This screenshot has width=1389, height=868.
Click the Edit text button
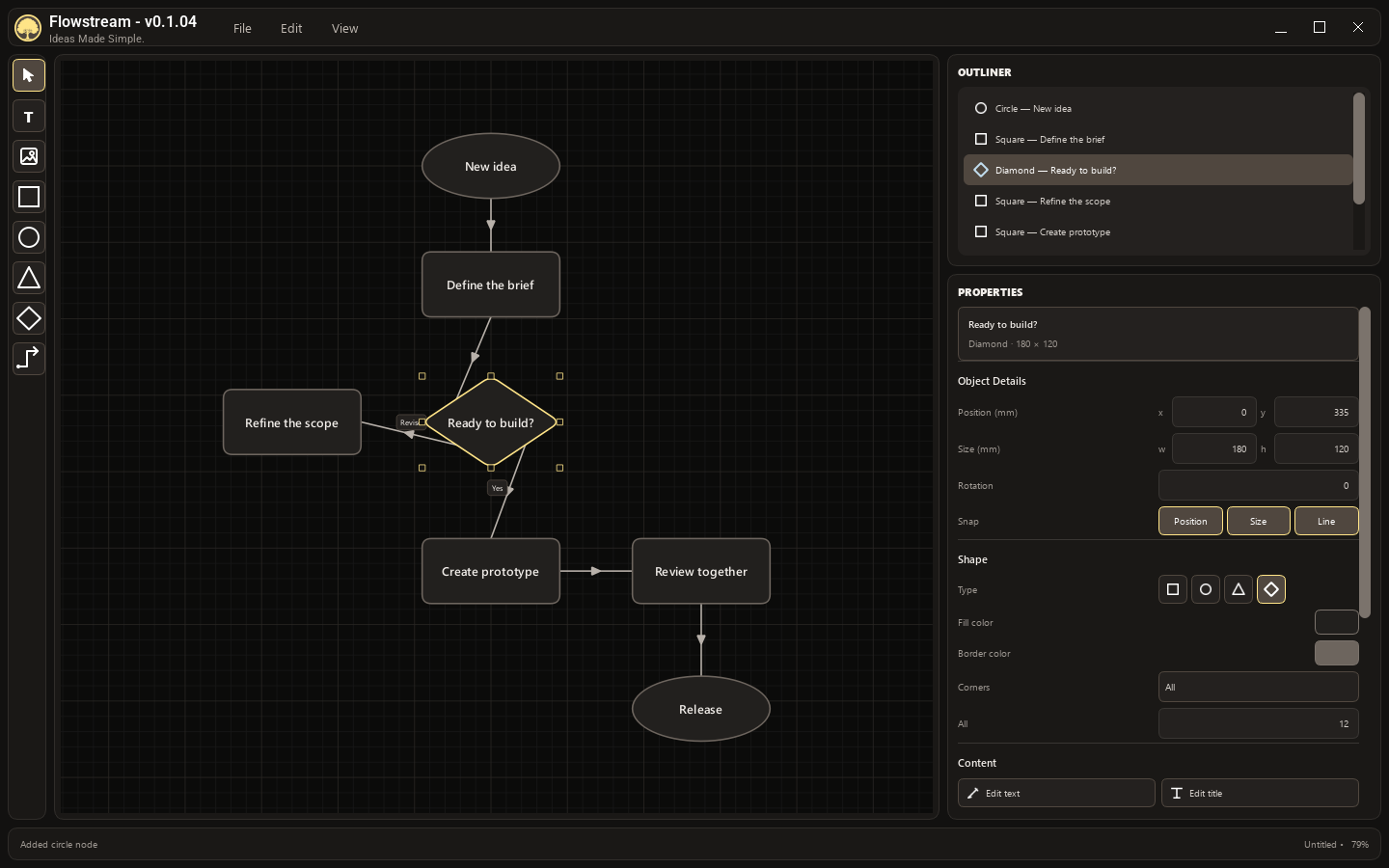tap(1056, 793)
